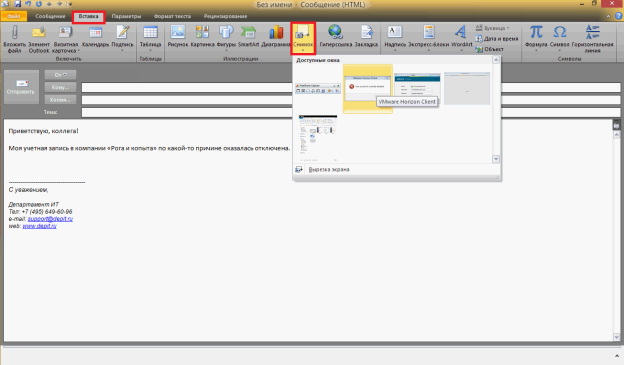Pick the VMware Horizon Client window thumbnail
The height and width of the screenshot is (365, 624).
point(368,88)
